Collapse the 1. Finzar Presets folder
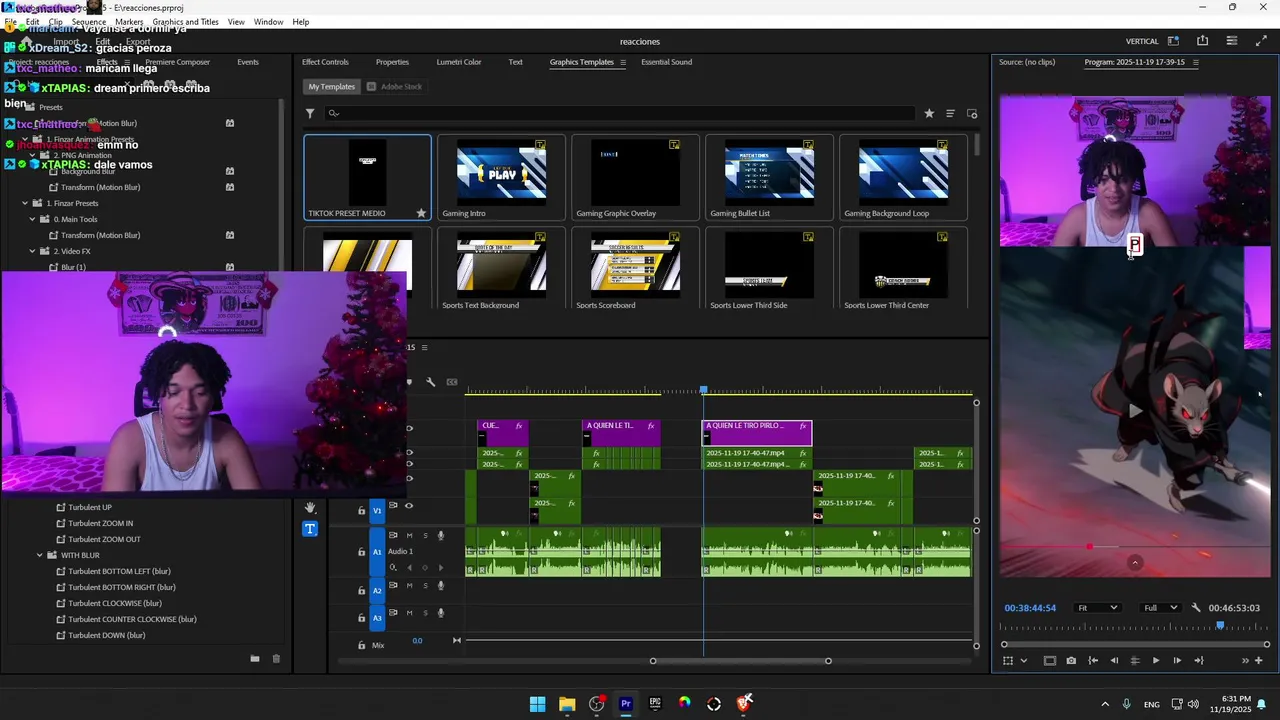 tap(25, 203)
